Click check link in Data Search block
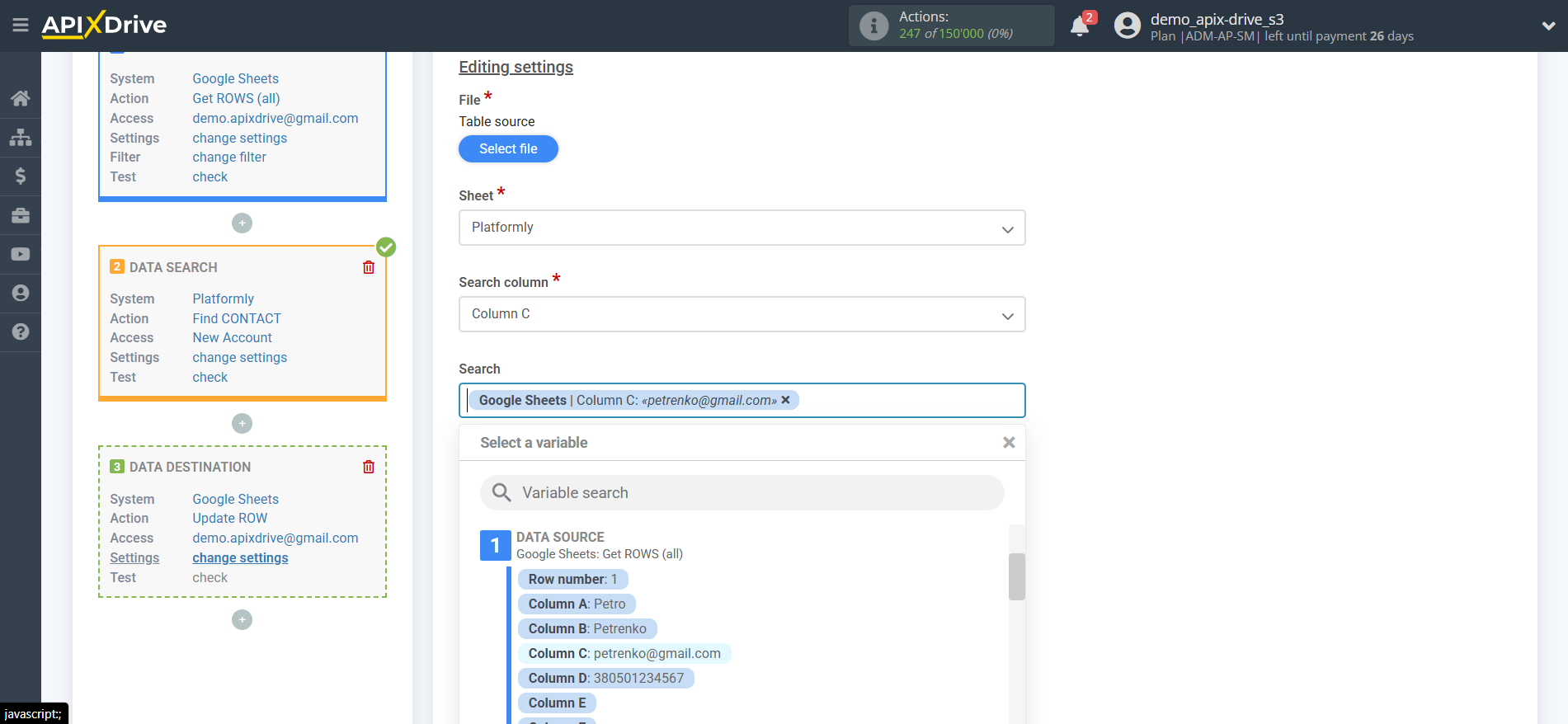The height and width of the screenshot is (724, 1568). (x=210, y=377)
